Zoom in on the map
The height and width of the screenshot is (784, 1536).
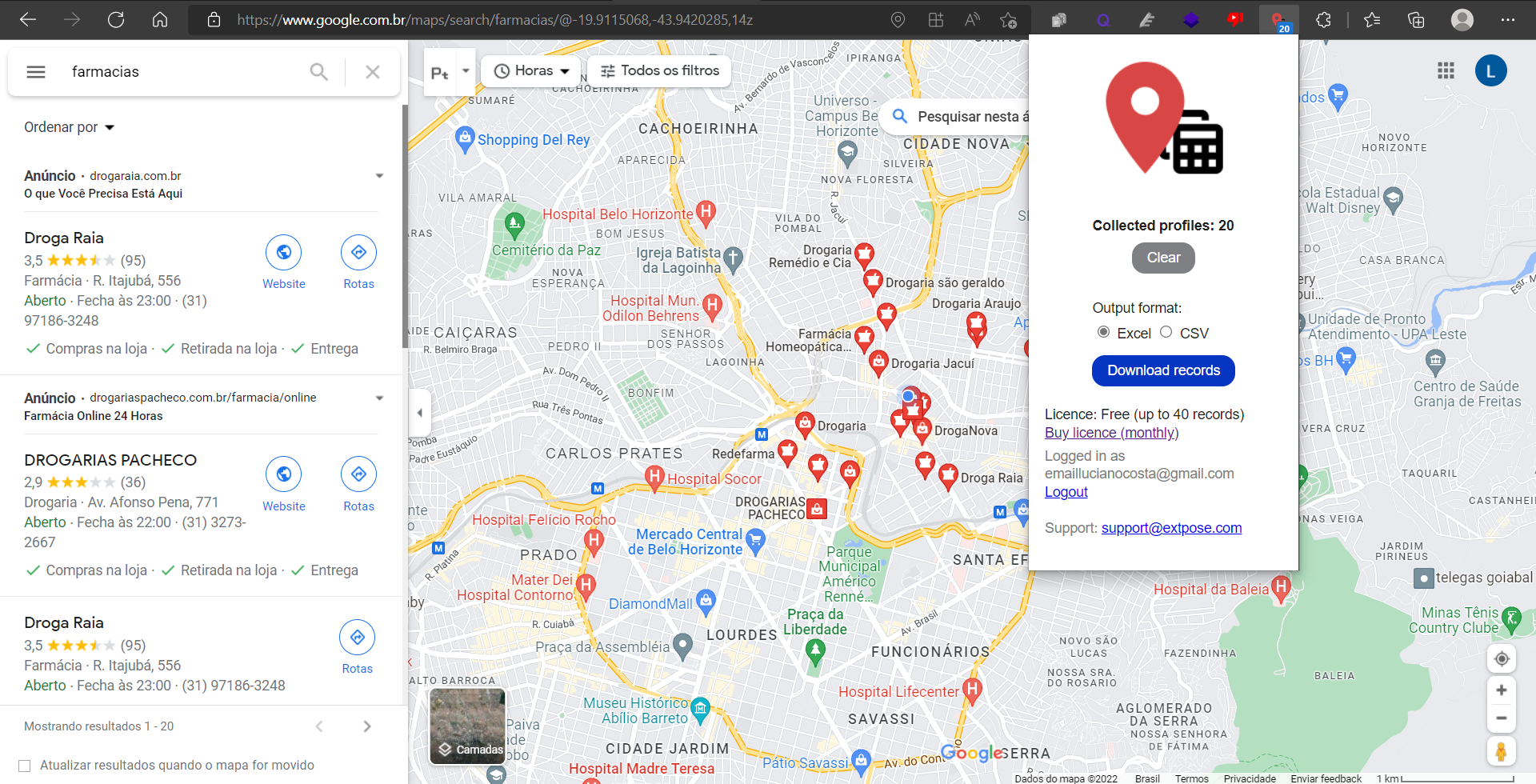point(1502,690)
